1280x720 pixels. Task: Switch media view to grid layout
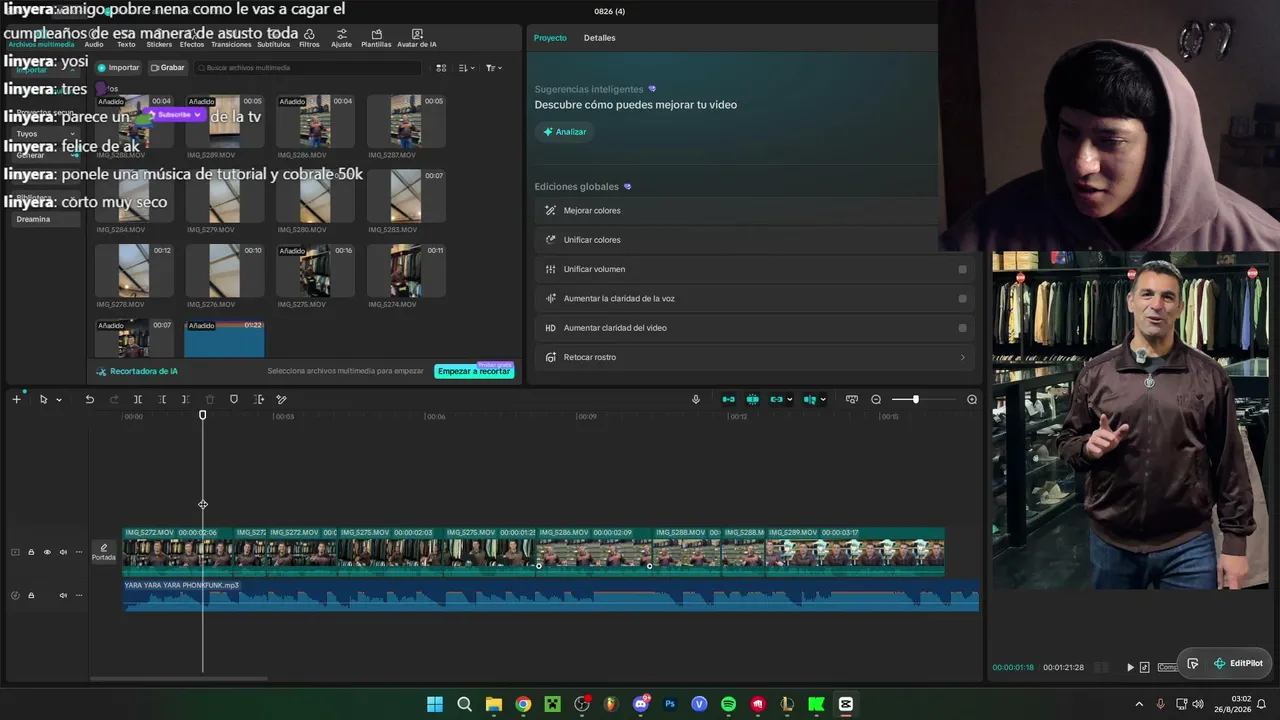(441, 68)
